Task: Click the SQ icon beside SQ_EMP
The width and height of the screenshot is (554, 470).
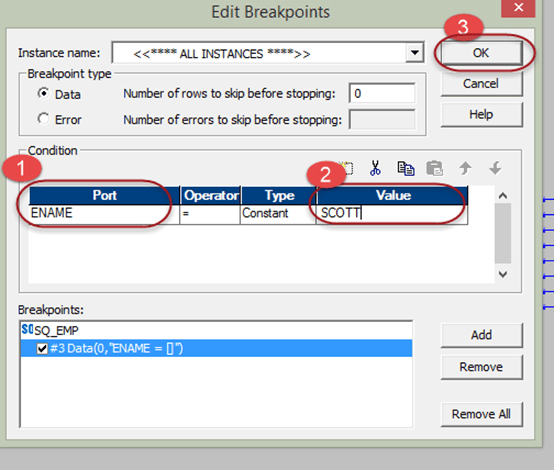Action: coord(27,329)
